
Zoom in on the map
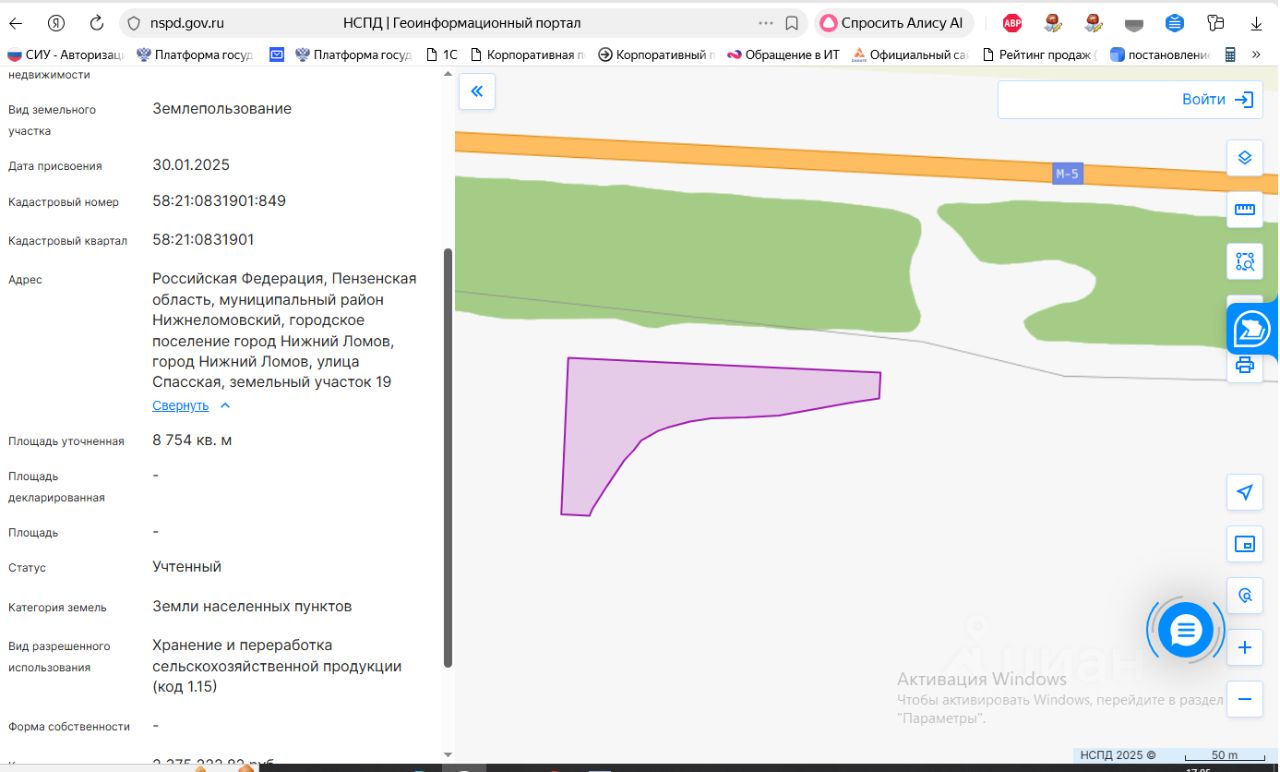pyautogui.click(x=1245, y=648)
